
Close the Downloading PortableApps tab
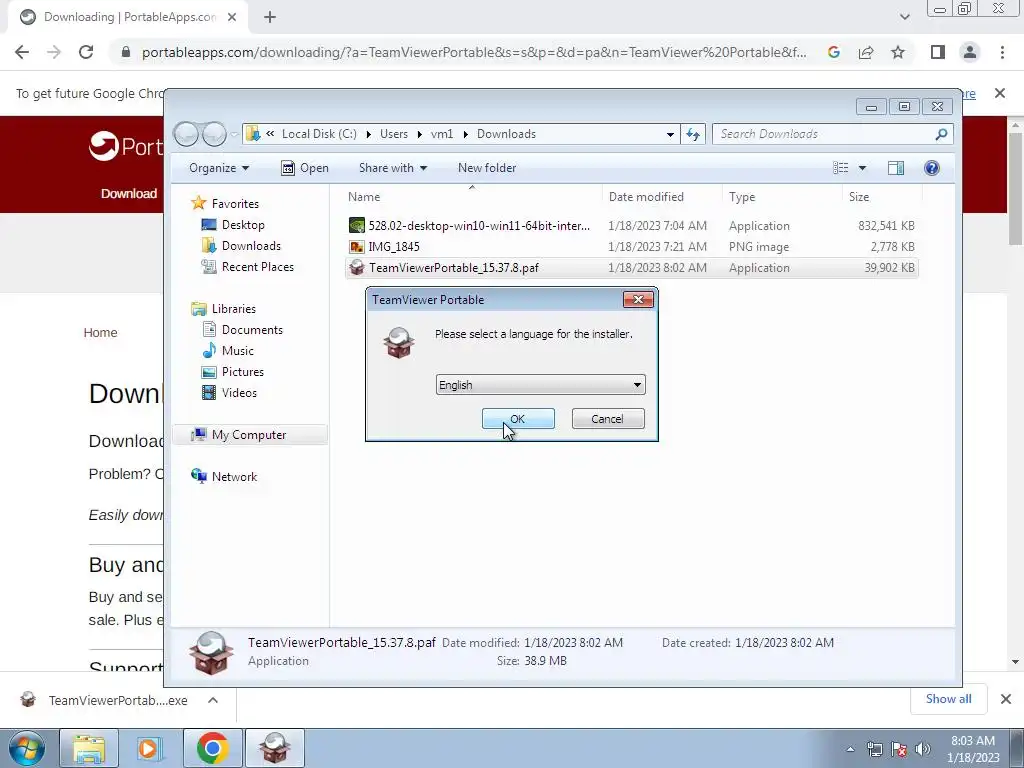click(232, 18)
